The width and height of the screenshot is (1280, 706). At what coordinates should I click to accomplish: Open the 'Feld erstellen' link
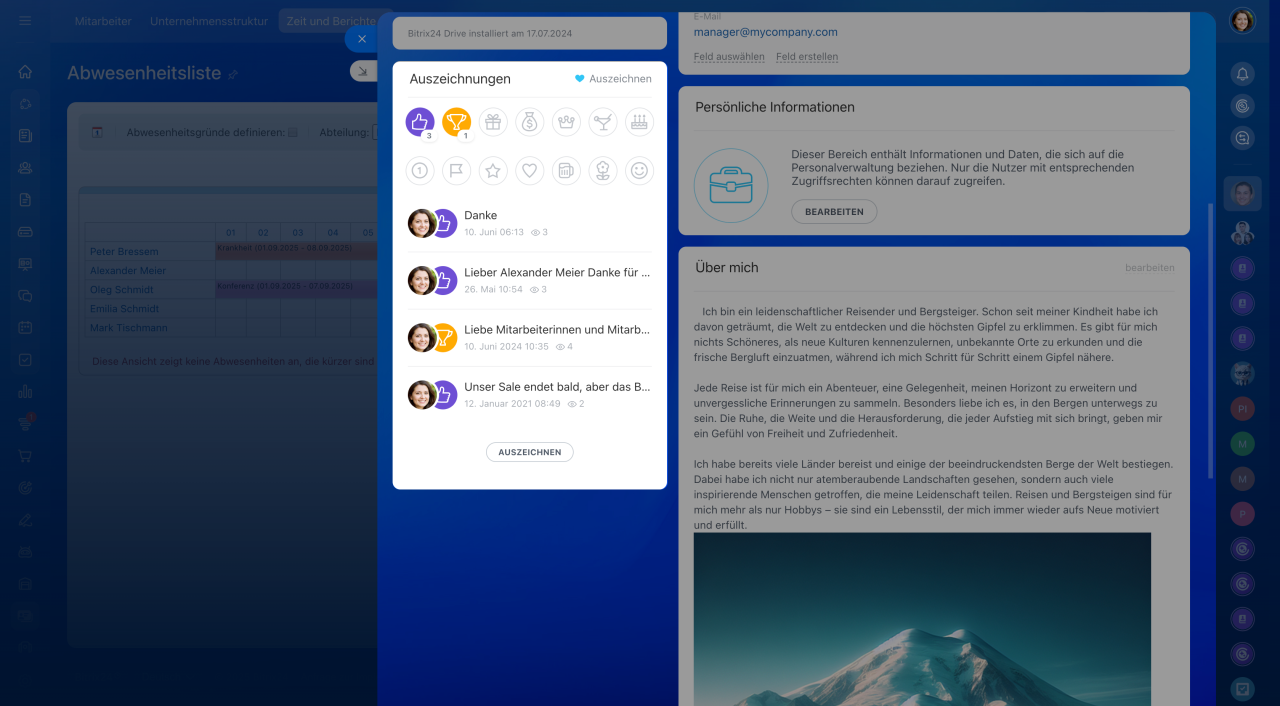coord(806,57)
